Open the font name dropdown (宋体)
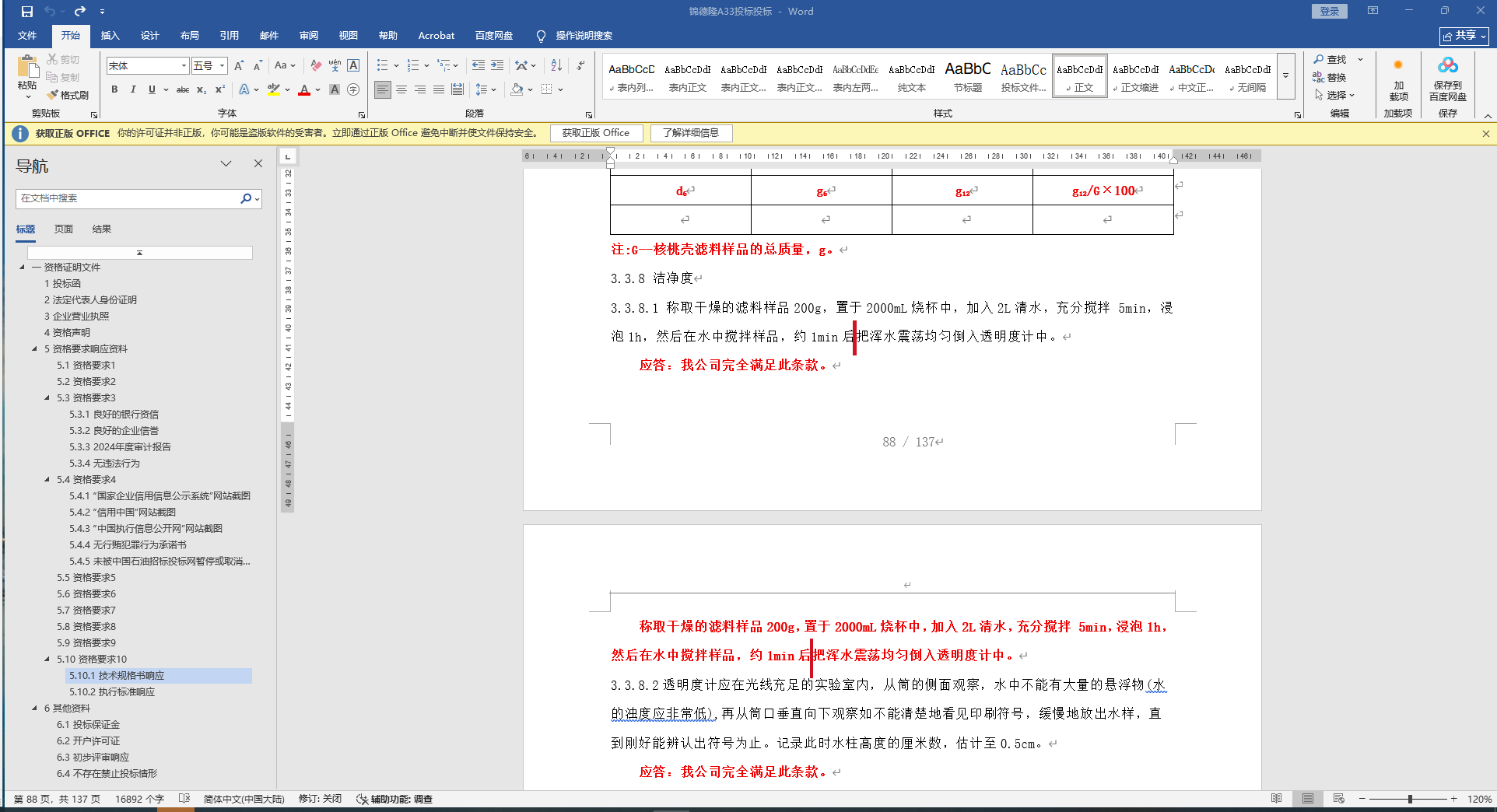Image resolution: width=1497 pixels, height=812 pixels. tap(184, 66)
